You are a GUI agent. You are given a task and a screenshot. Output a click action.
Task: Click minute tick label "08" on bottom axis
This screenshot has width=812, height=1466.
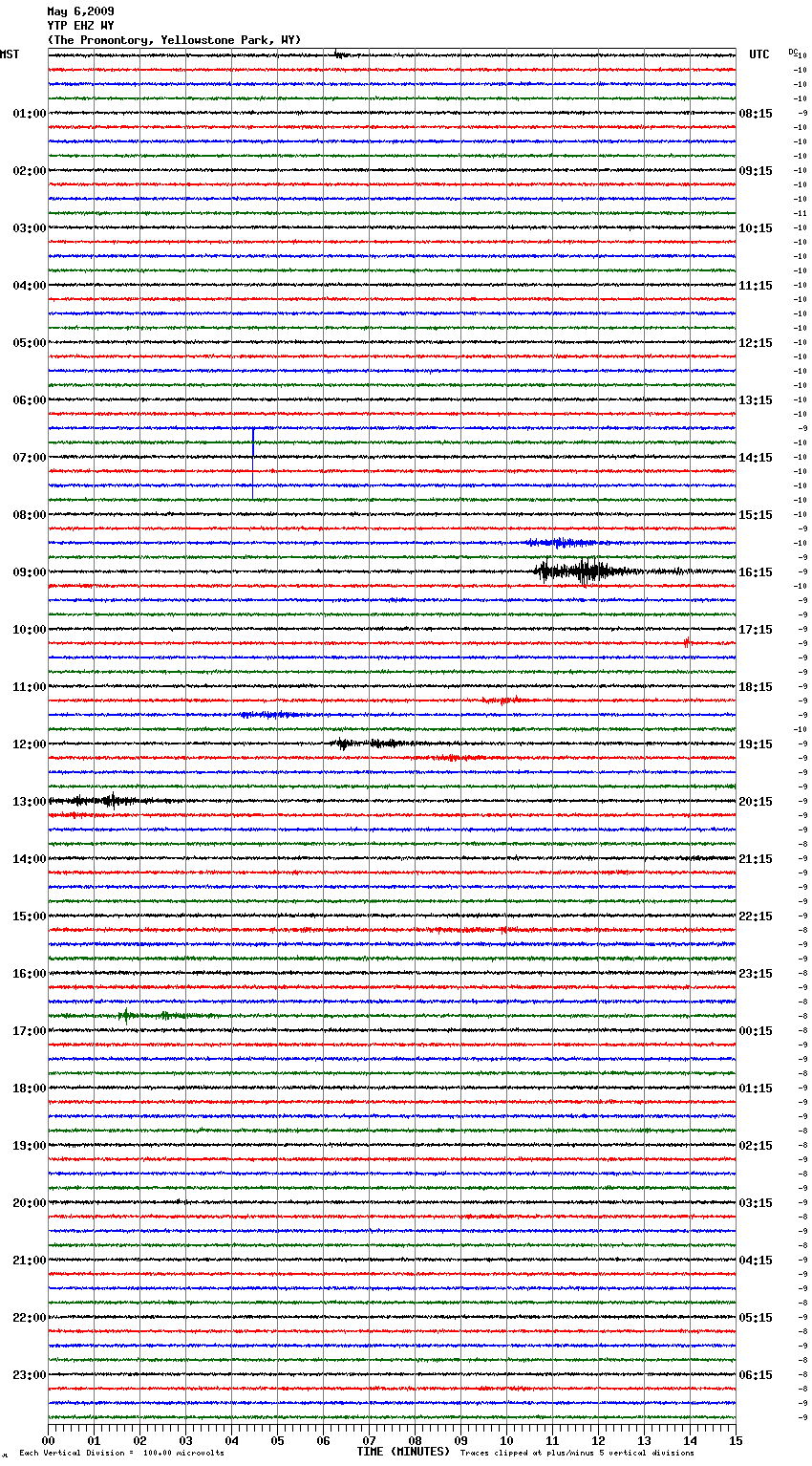(415, 1440)
